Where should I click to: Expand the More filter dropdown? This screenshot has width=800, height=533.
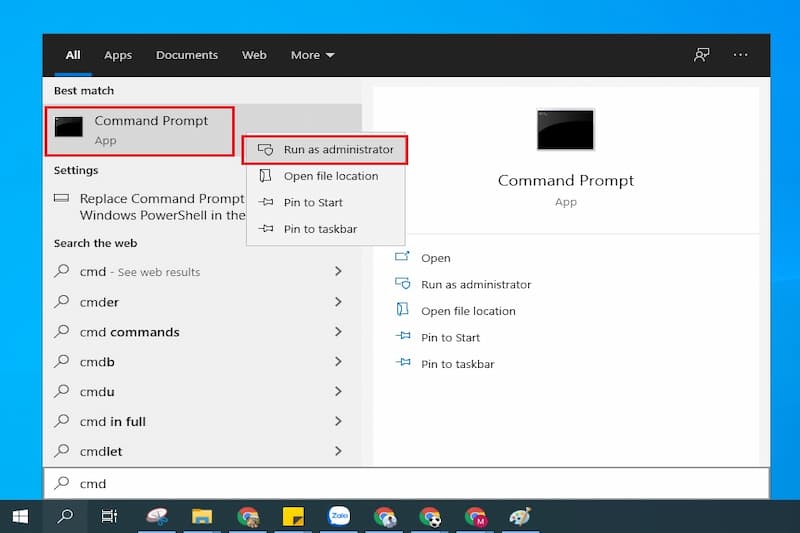point(312,55)
